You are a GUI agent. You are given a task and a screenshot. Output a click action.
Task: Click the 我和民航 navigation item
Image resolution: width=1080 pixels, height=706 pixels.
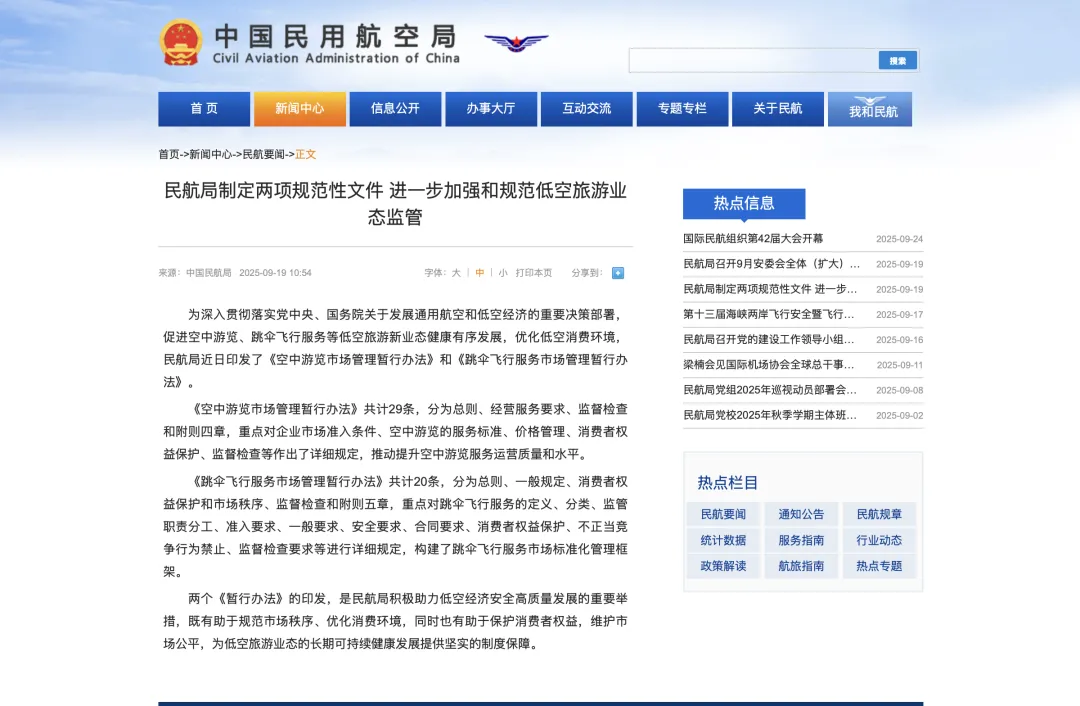[x=870, y=108]
